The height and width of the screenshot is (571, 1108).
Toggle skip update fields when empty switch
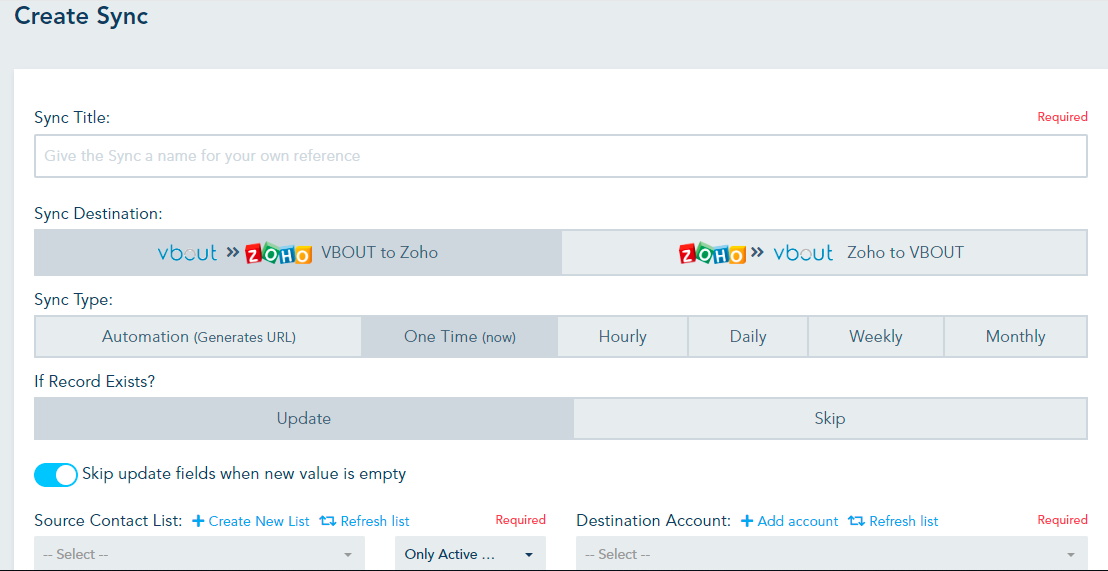tap(56, 475)
